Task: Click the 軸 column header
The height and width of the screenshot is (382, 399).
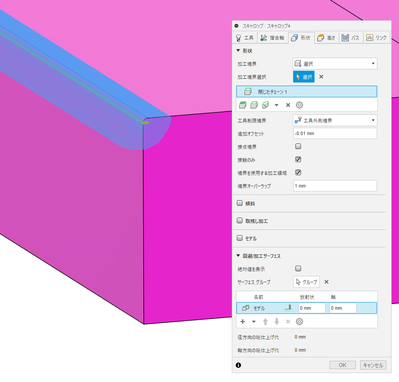Action: coord(333,297)
